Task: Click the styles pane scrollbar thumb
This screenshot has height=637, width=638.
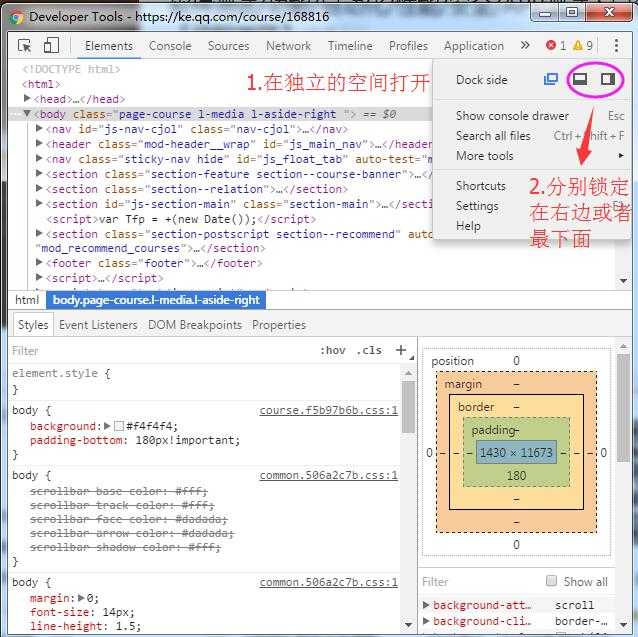Action: tap(408, 407)
